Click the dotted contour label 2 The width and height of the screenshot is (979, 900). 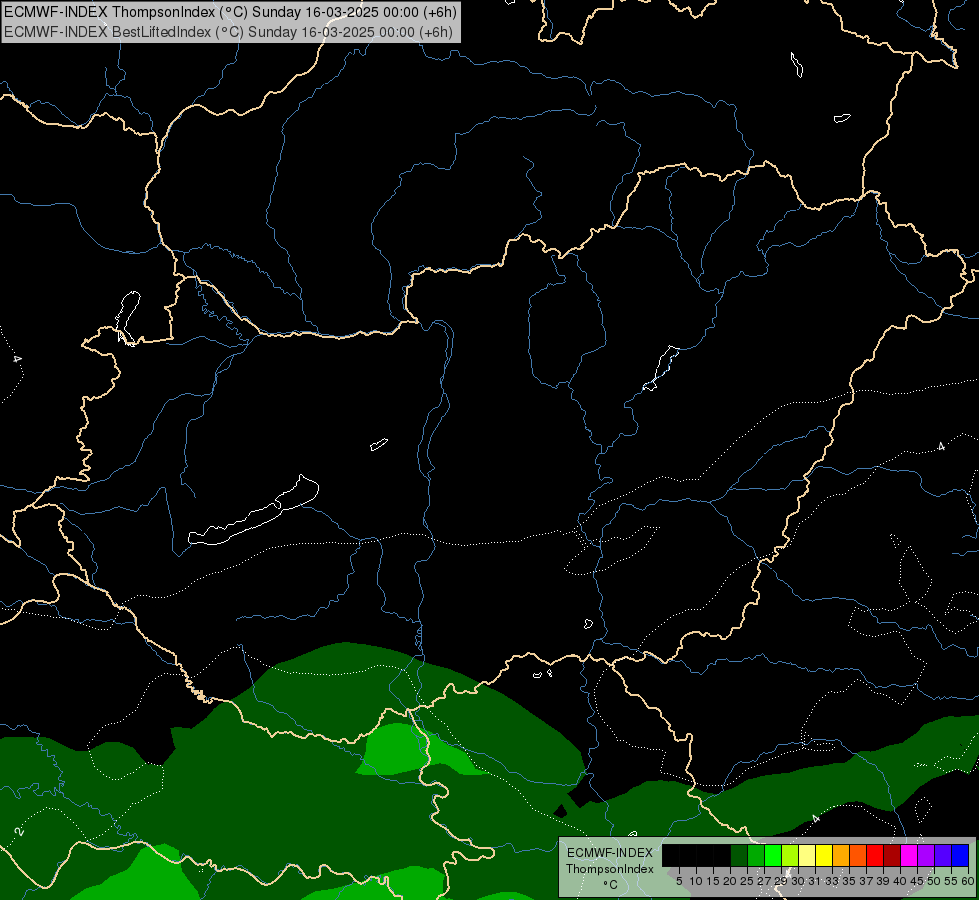[x=19, y=831]
